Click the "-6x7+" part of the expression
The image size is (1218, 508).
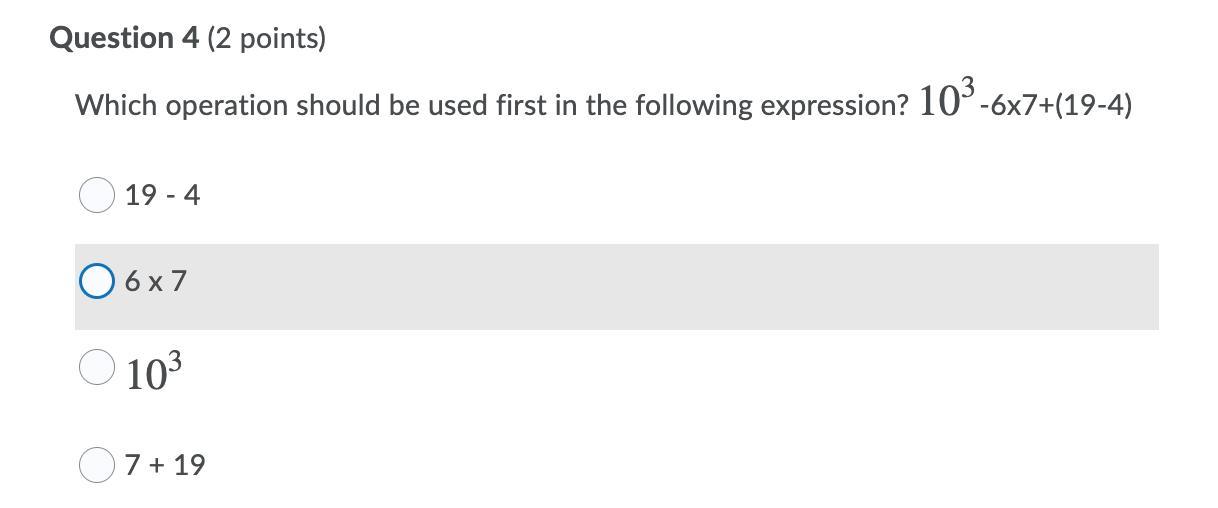pos(1016,106)
